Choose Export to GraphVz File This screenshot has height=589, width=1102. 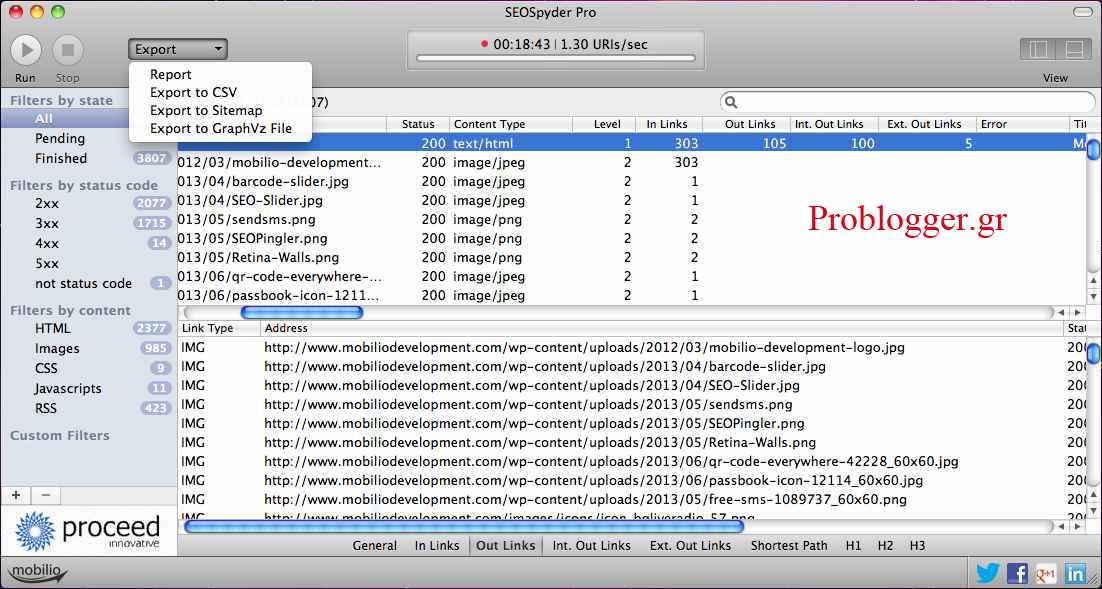[221, 129]
